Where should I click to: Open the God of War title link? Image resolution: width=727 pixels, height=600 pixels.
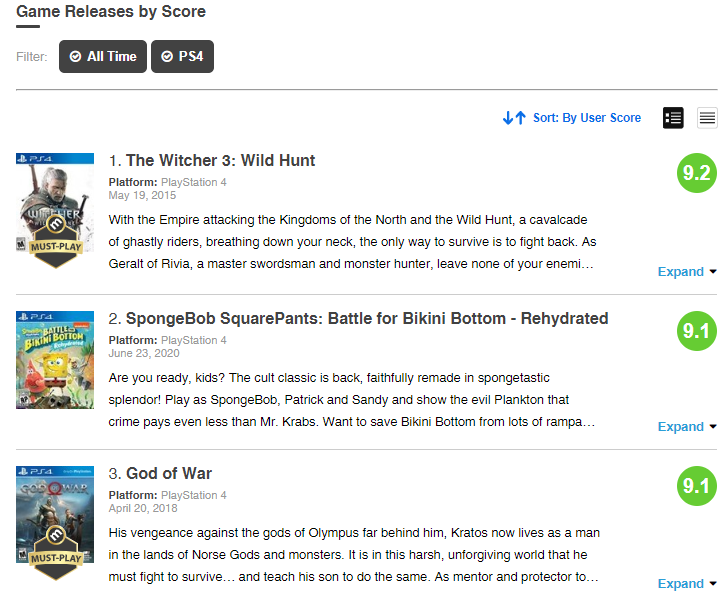tap(168, 474)
